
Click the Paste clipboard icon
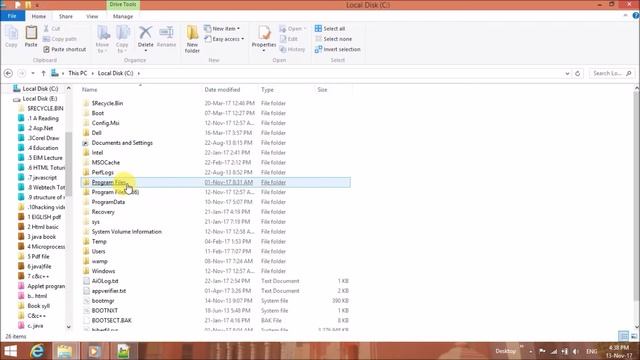[x=31, y=37]
